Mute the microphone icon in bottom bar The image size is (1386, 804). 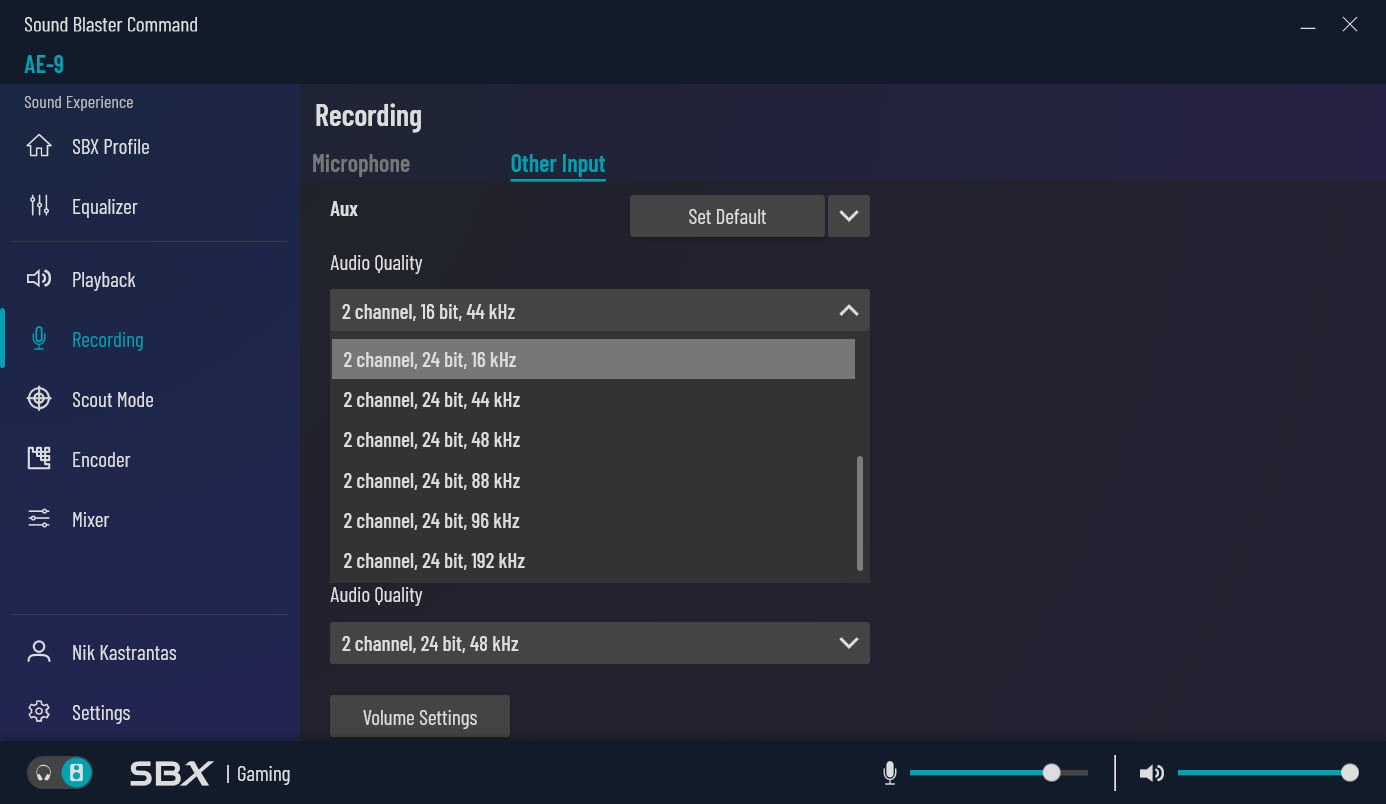(x=890, y=773)
